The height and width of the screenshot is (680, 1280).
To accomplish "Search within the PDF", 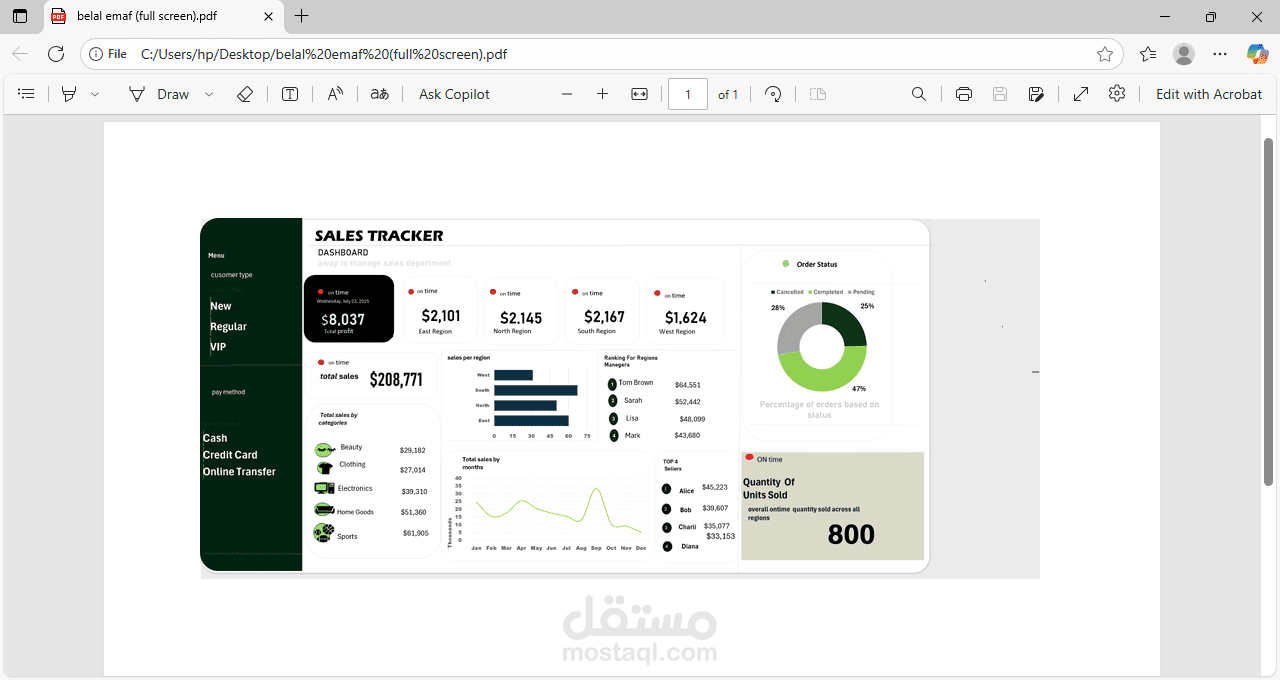I will [x=919, y=94].
